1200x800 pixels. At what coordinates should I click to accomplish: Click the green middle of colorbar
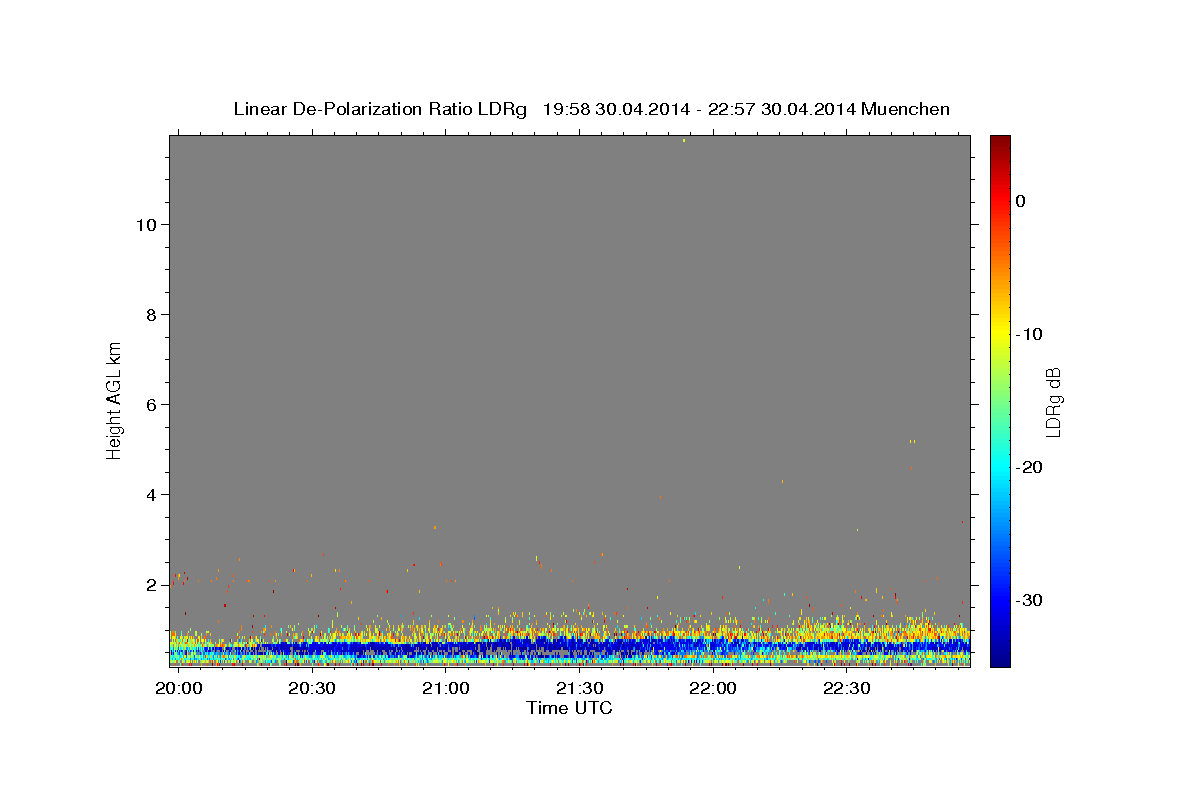click(999, 400)
